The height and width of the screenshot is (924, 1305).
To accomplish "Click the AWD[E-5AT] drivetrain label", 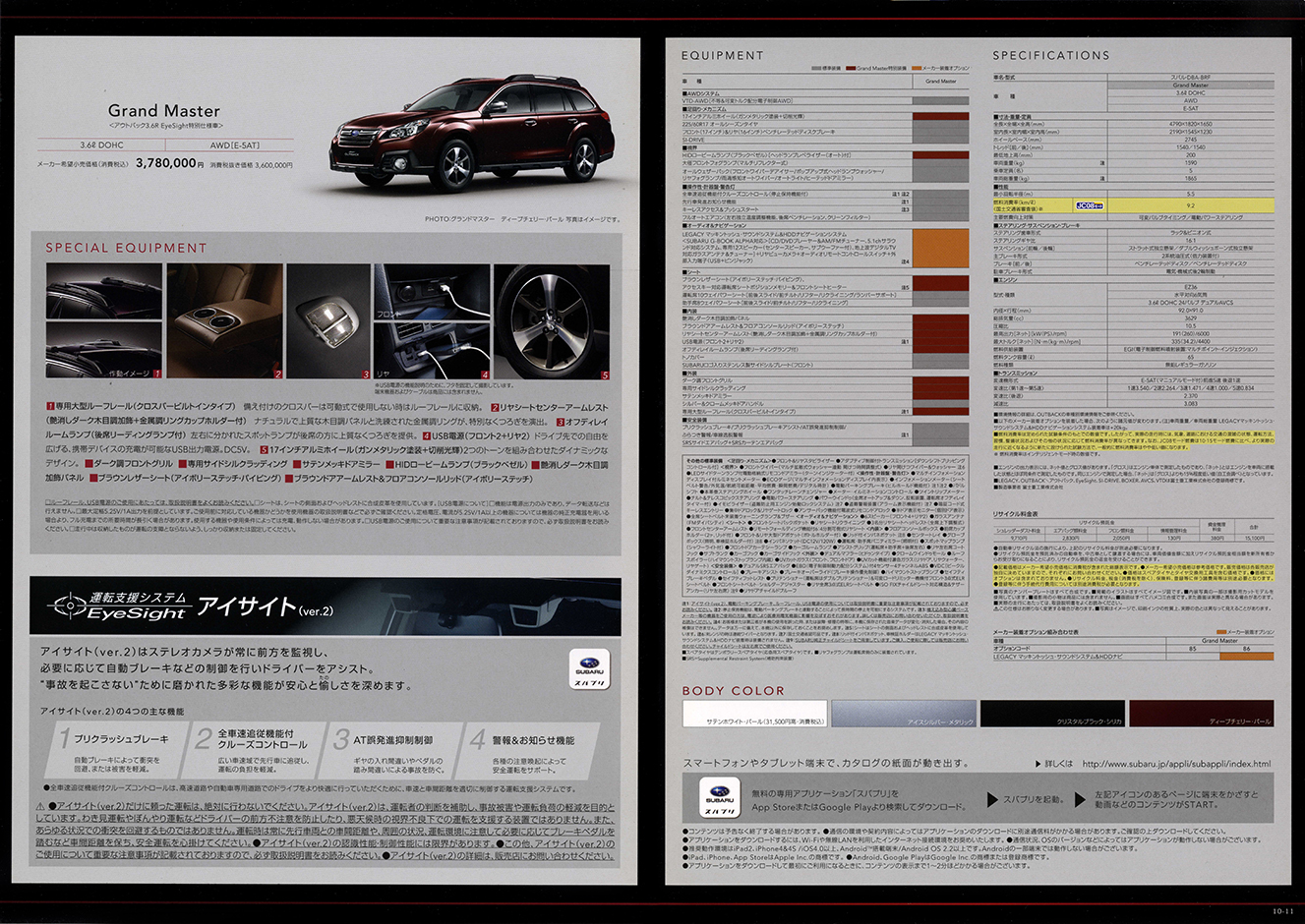I will pyautogui.click(x=235, y=145).
